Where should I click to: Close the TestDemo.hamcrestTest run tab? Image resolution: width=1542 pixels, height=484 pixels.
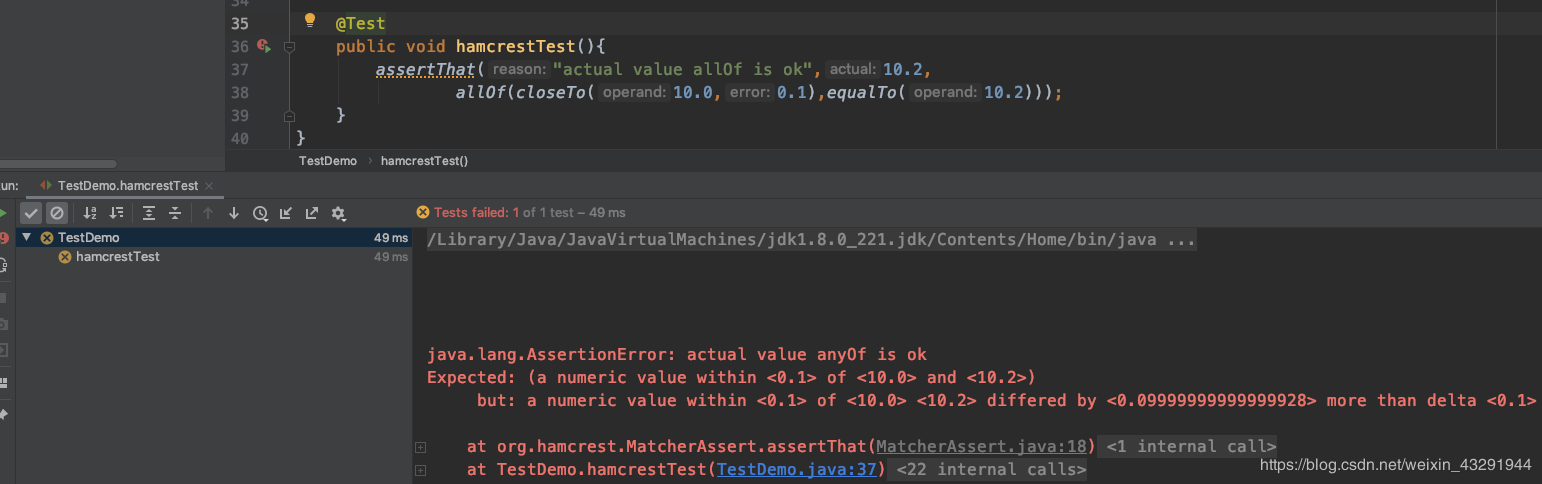point(208,186)
